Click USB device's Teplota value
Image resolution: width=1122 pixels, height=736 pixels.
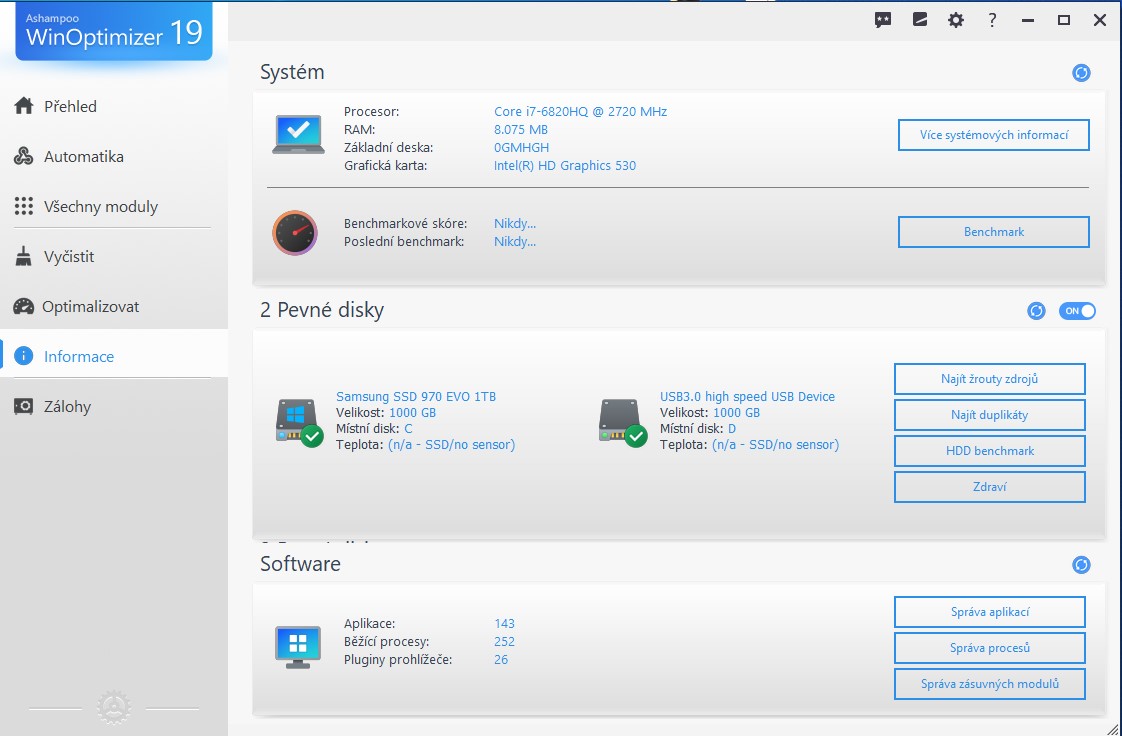point(776,445)
